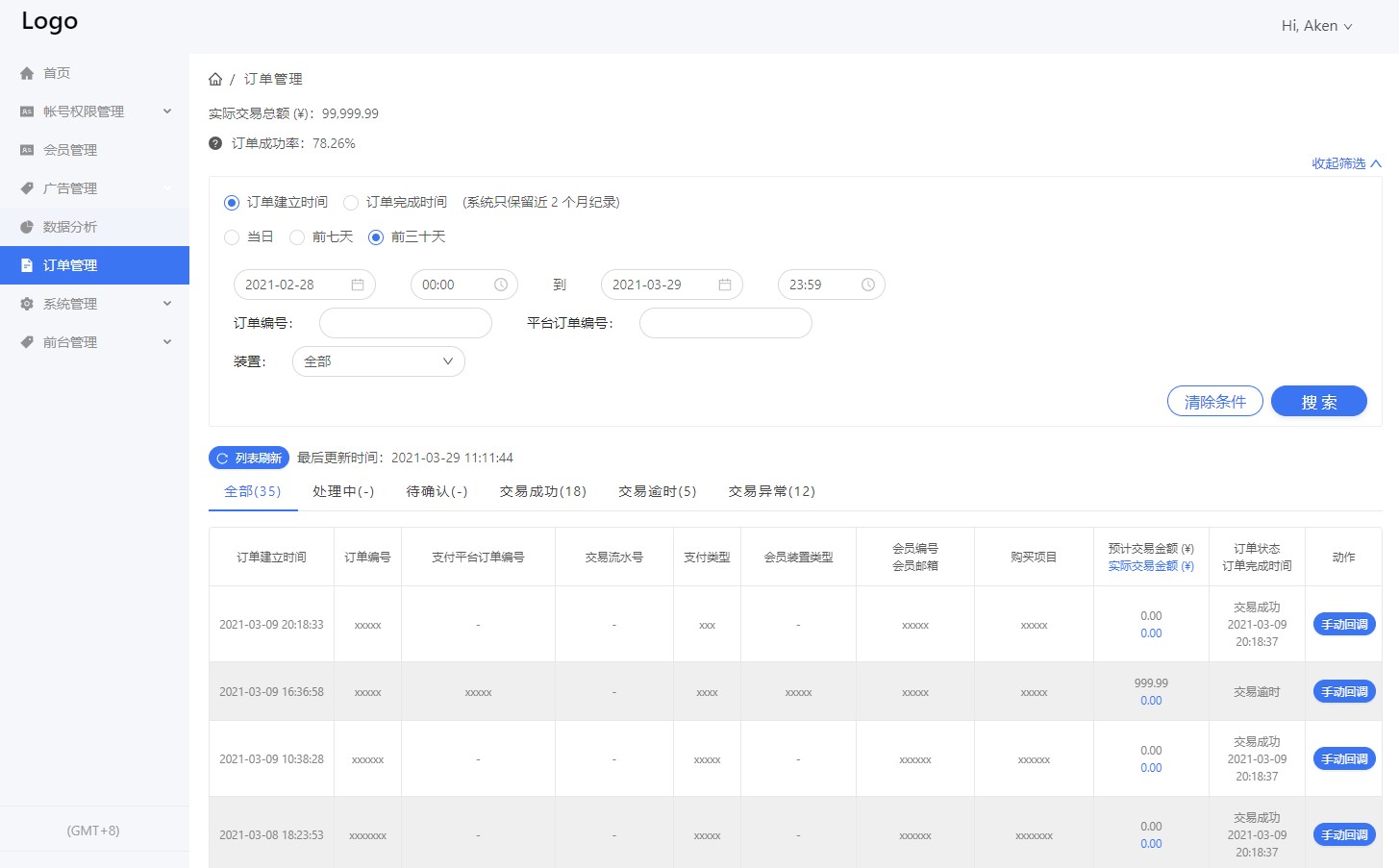Click the home breadcrumb icon
The width and height of the screenshot is (1399, 868).
coord(215,79)
